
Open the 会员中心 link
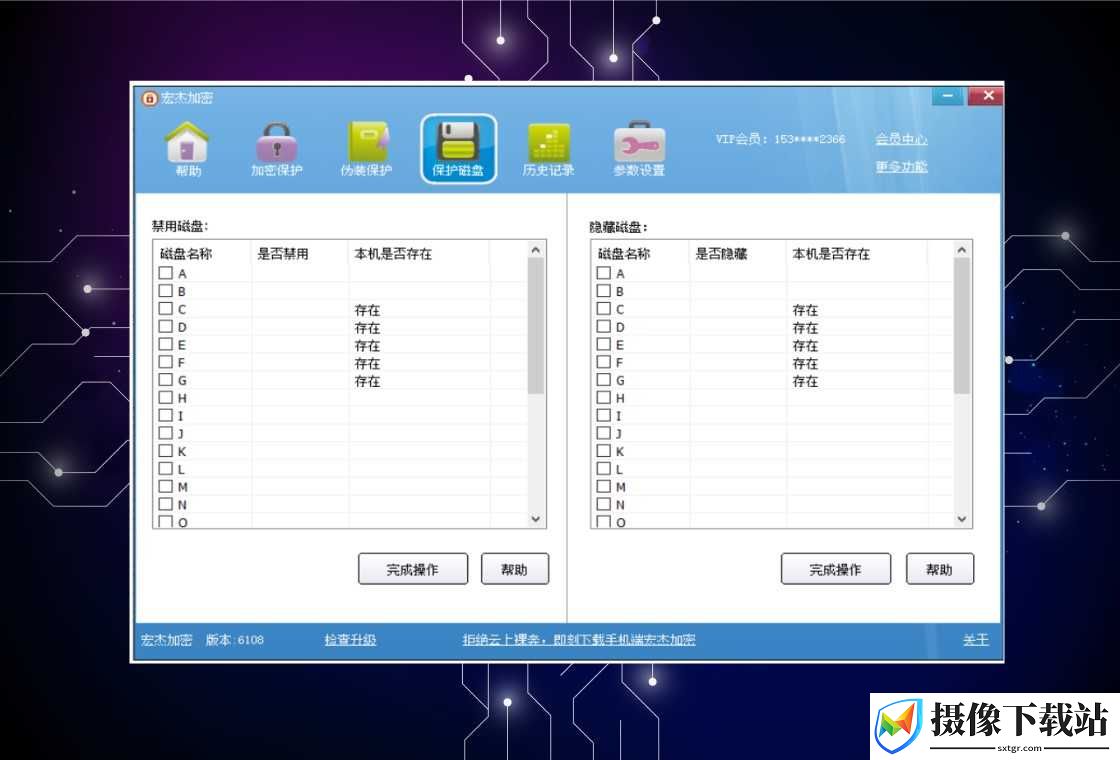901,139
